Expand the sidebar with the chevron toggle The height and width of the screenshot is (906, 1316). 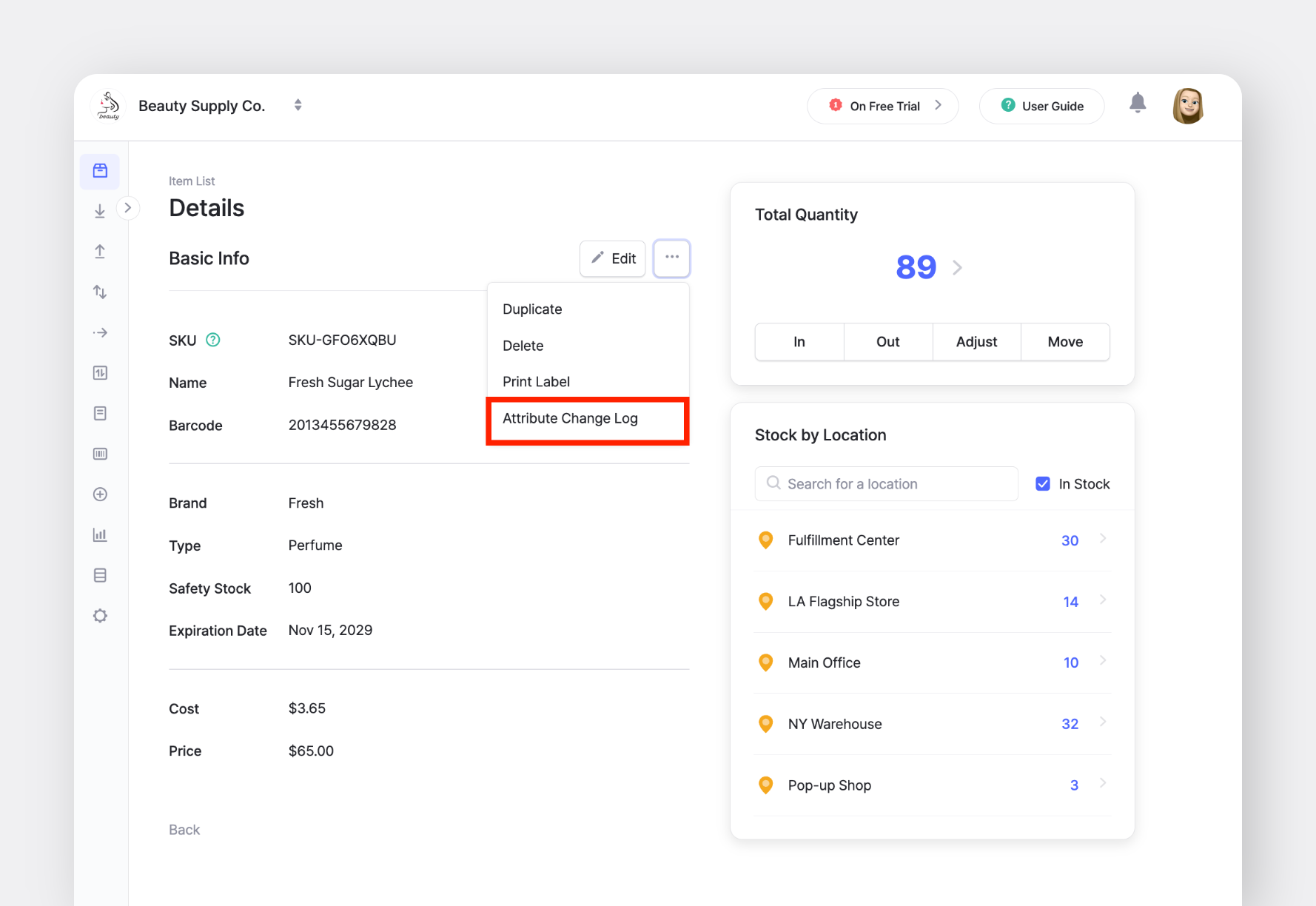128,208
